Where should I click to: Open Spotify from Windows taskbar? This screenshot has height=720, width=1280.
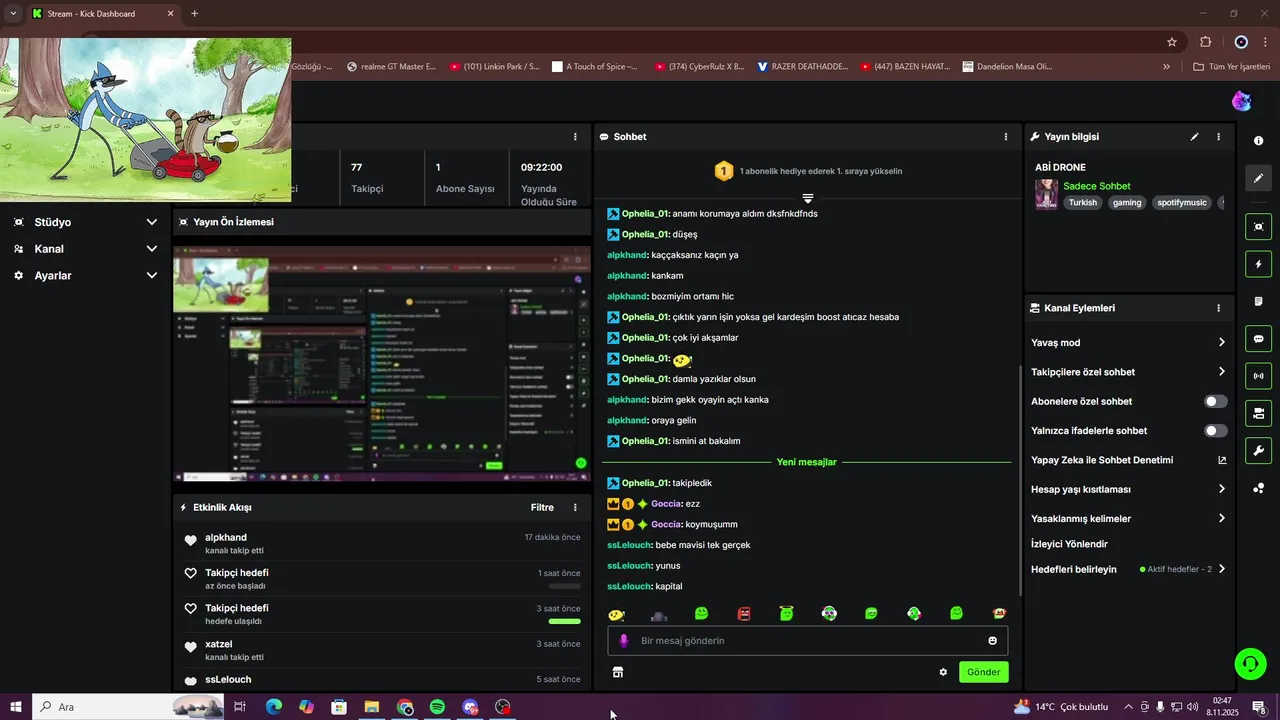[x=437, y=707]
